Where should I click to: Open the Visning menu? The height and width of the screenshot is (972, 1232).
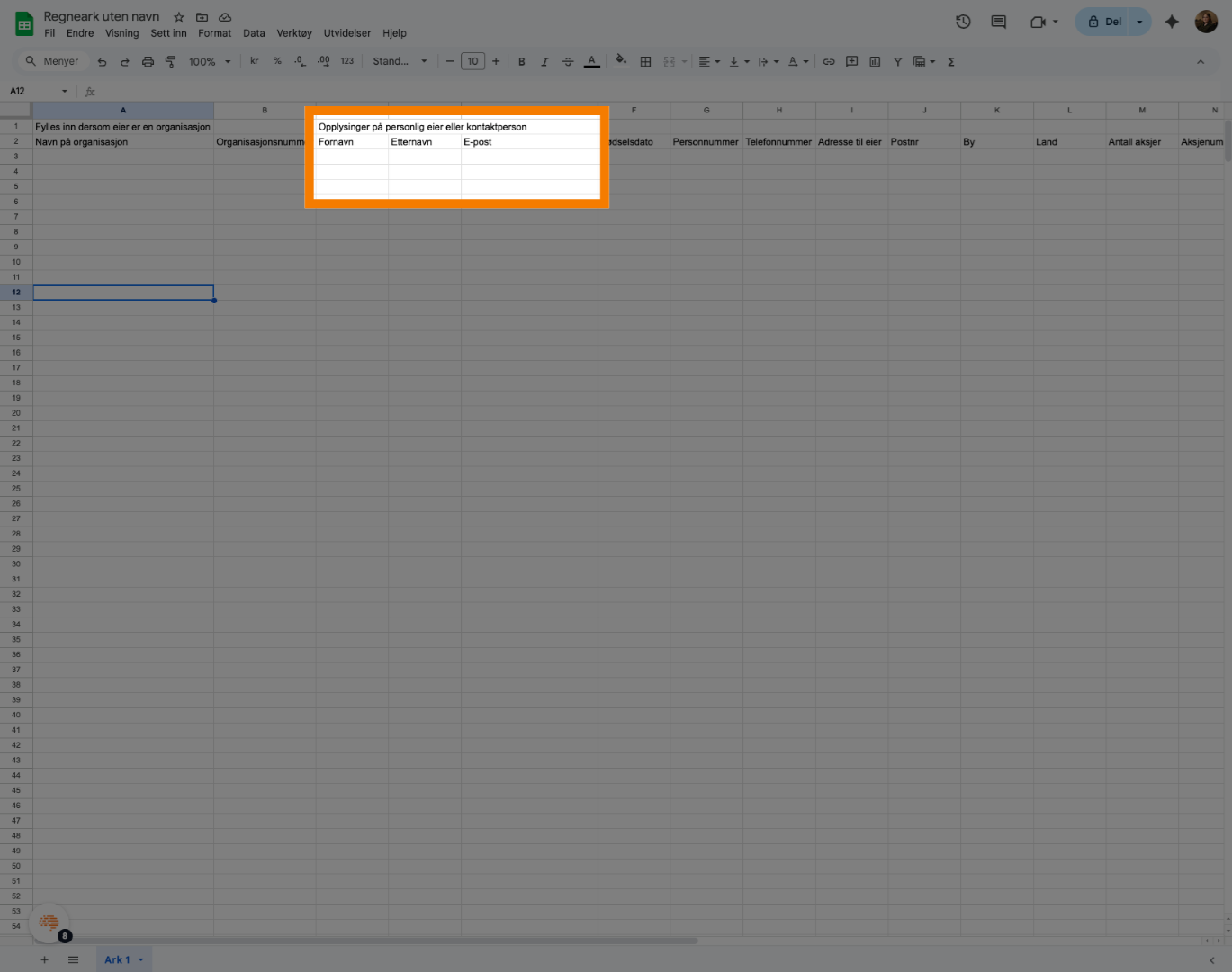122,33
